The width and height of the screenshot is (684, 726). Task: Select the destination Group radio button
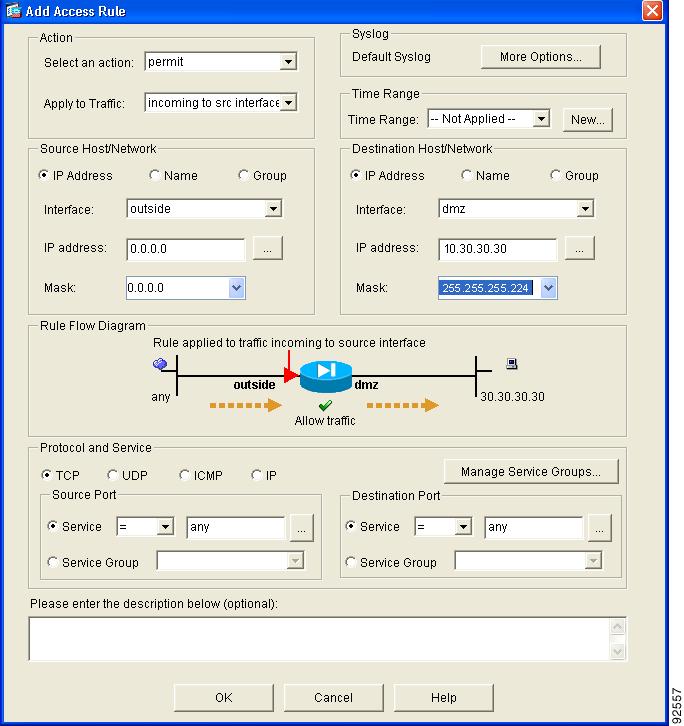pyautogui.click(x=556, y=175)
